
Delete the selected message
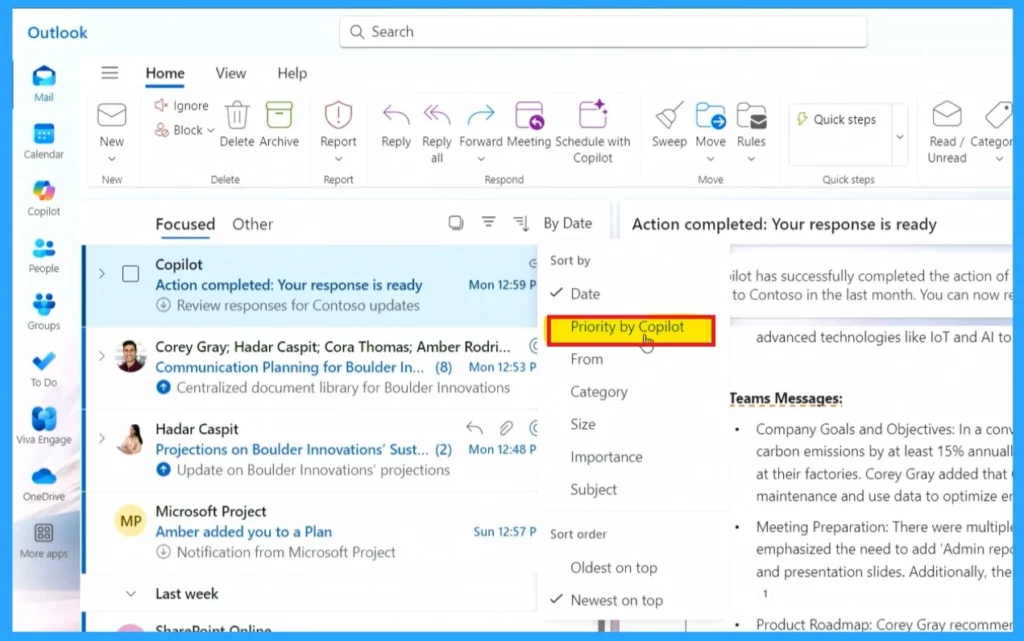pyautogui.click(x=236, y=124)
